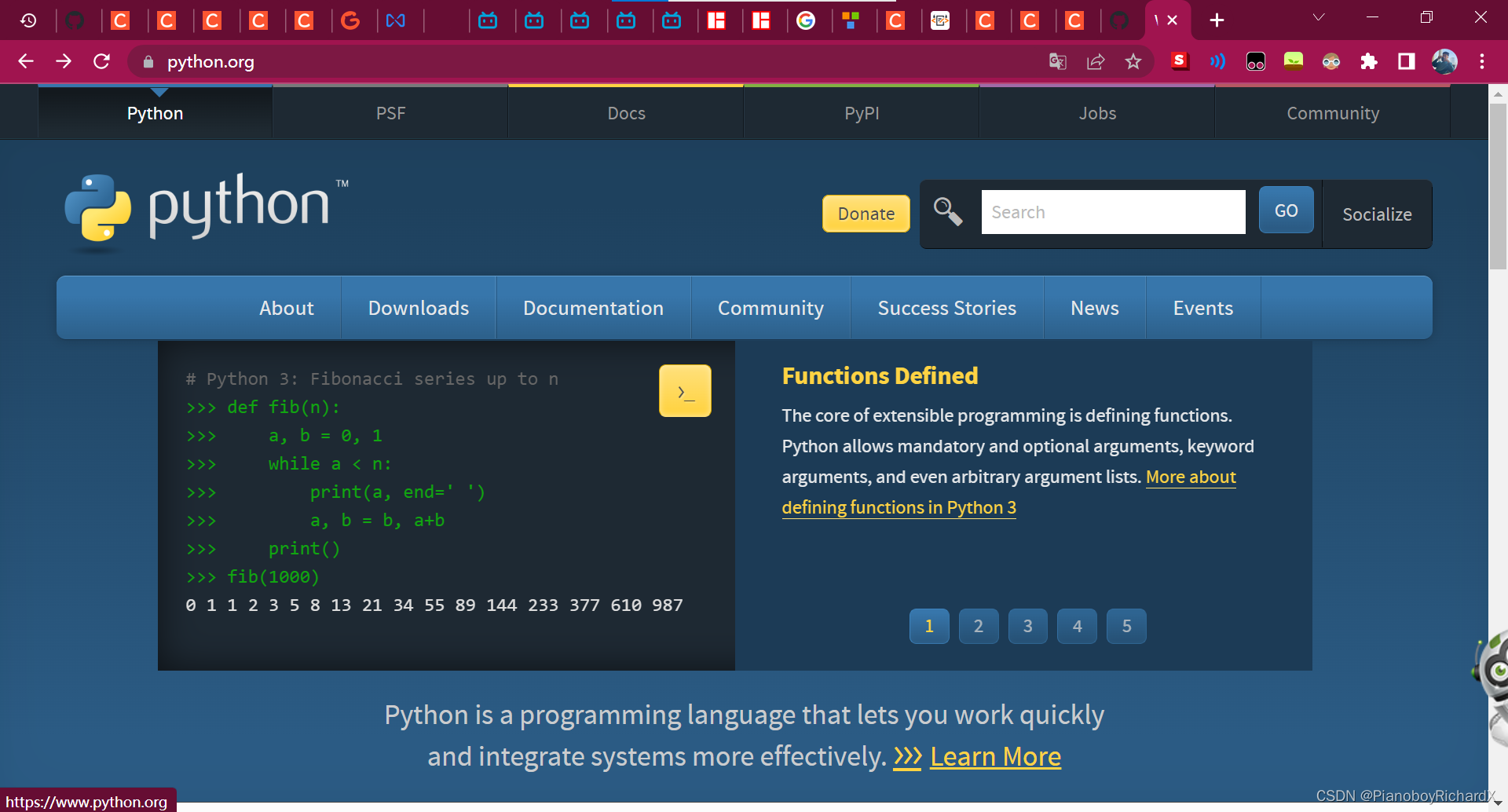Select the PyPI tab in top bar

point(862,113)
